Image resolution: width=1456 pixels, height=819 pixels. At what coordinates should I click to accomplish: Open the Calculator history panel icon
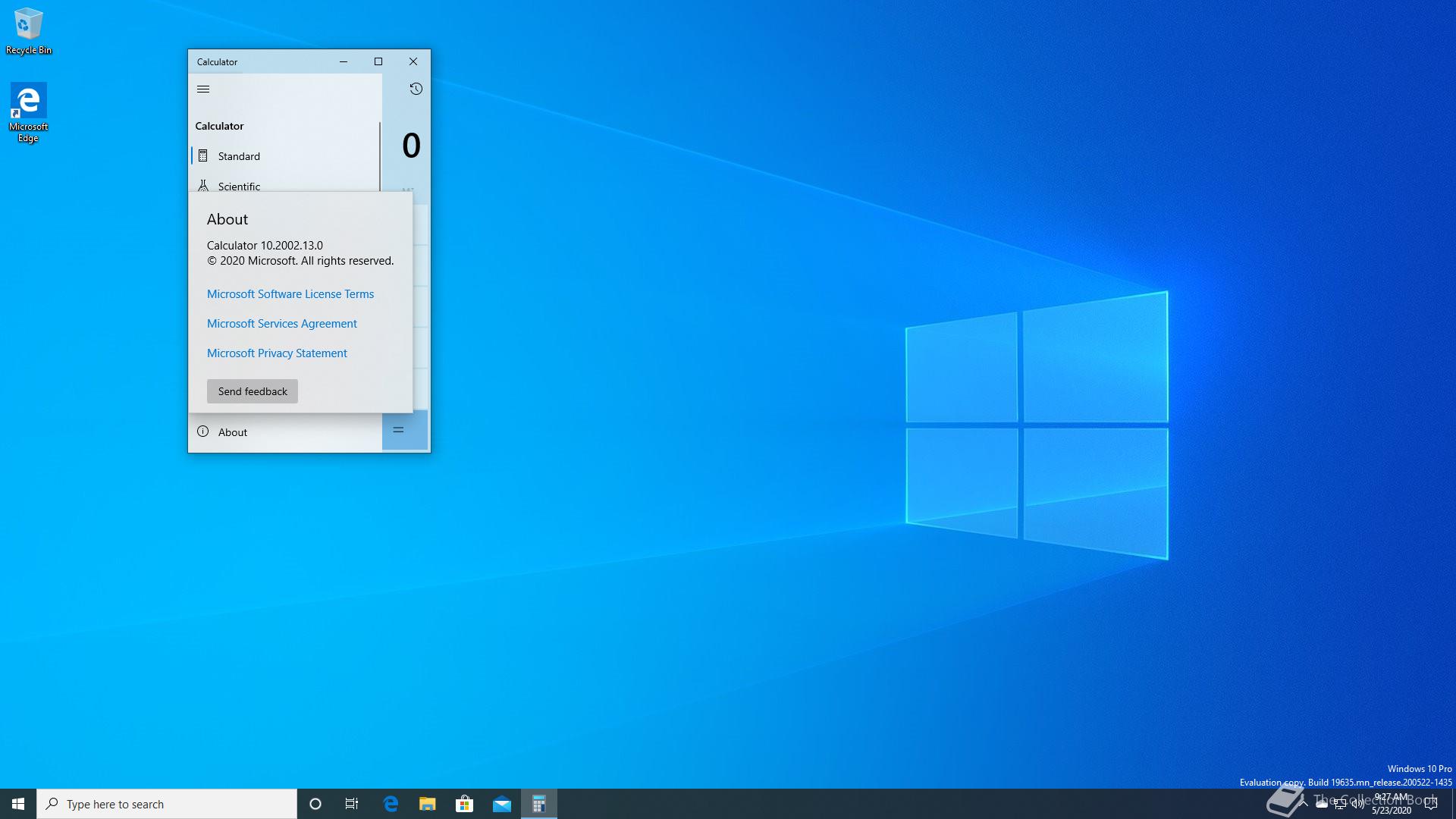coord(416,89)
